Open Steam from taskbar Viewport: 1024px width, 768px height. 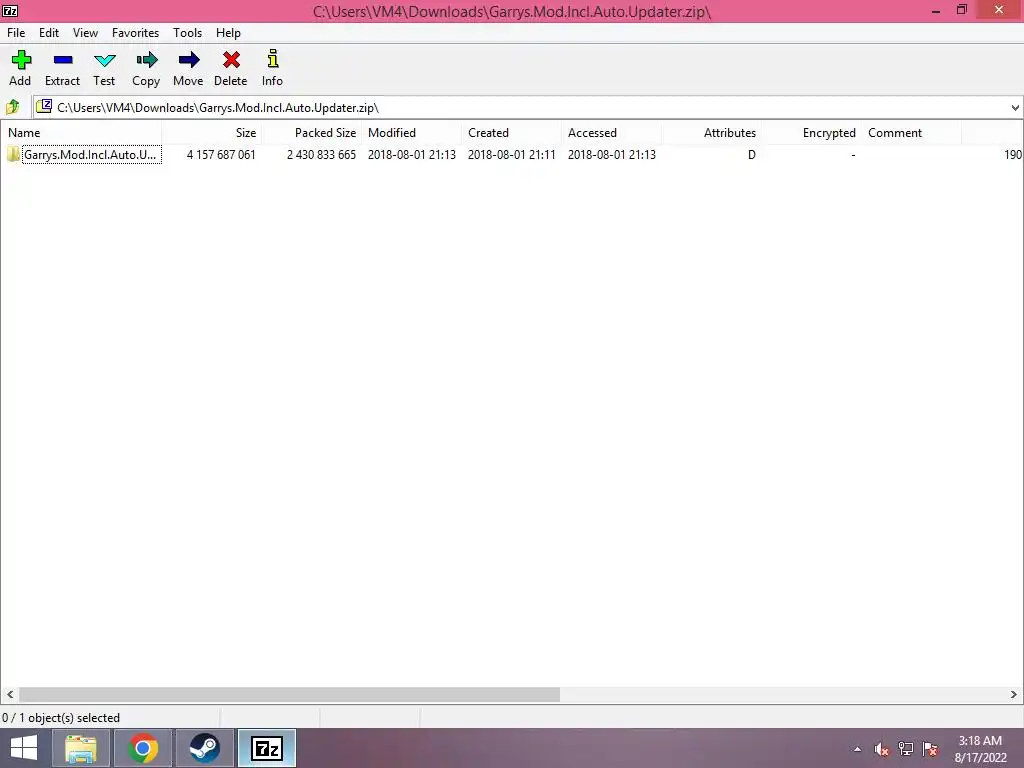[x=204, y=748]
